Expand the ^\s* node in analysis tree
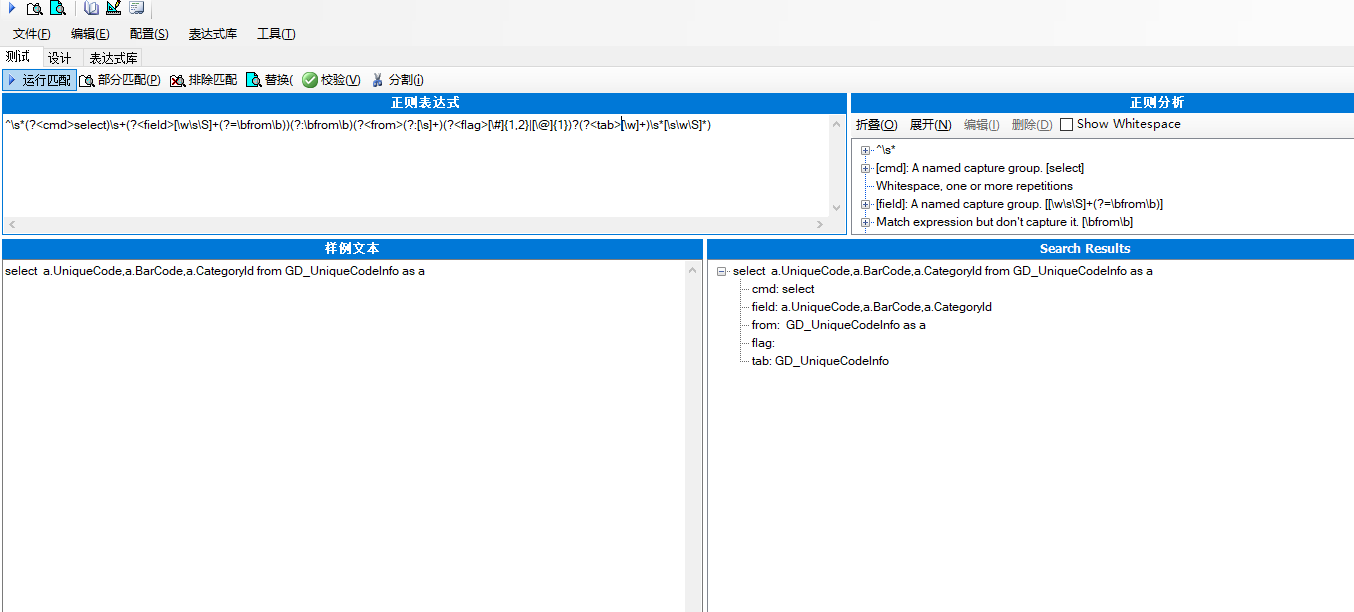Viewport: 1354px width, 612px height. [866, 150]
